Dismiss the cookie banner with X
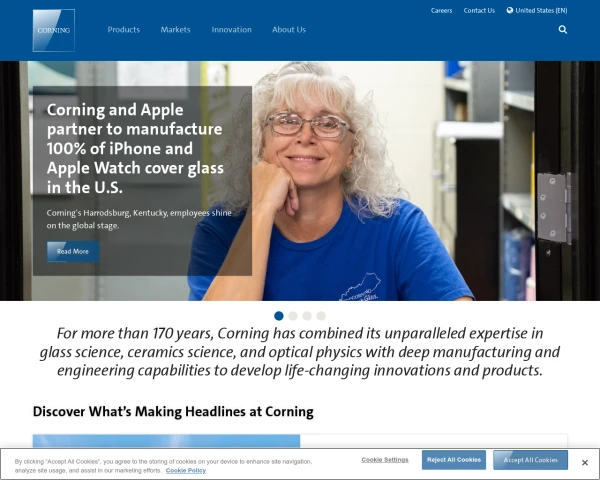 585,463
